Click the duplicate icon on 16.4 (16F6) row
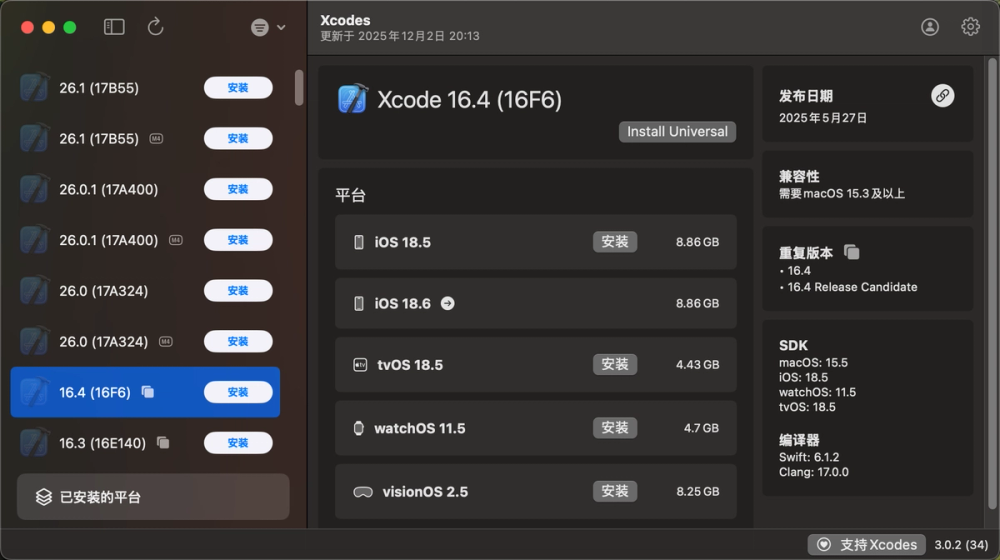This screenshot has width=1000, height=560. click(x=148, y=392)
